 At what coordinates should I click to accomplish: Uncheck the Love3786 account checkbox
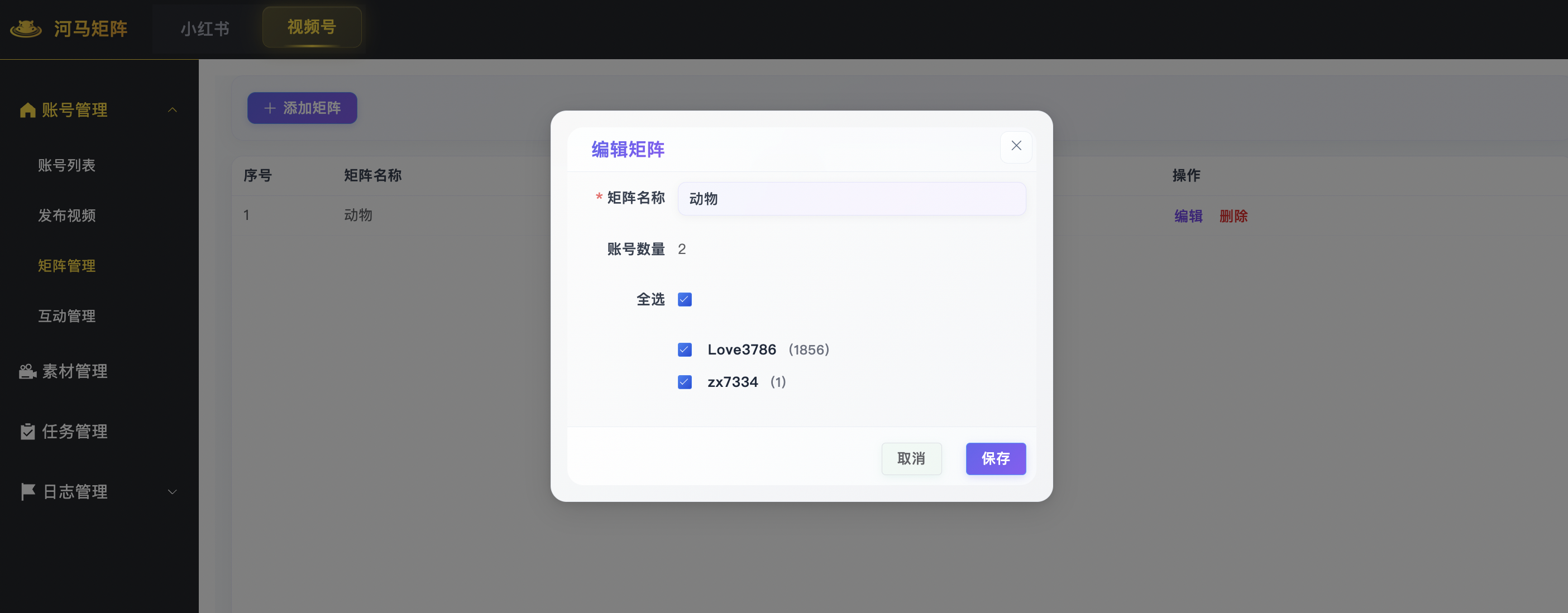tap(685, 349)
